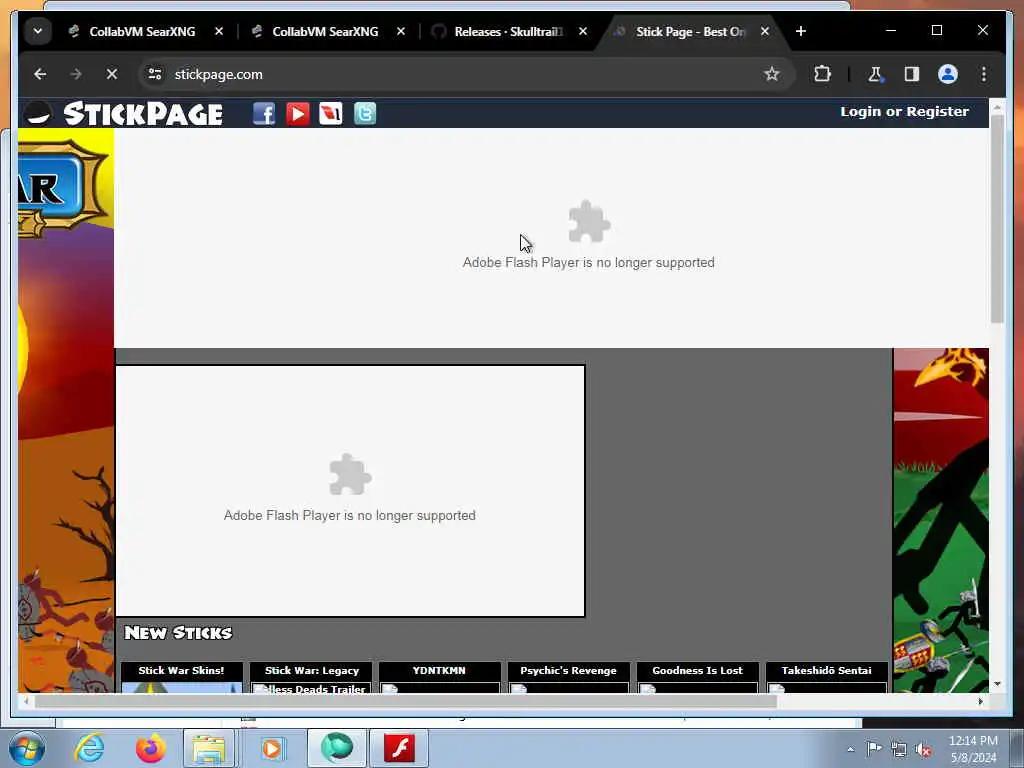
Task: View site information icon in address bar
Action: tap(155, 74)
